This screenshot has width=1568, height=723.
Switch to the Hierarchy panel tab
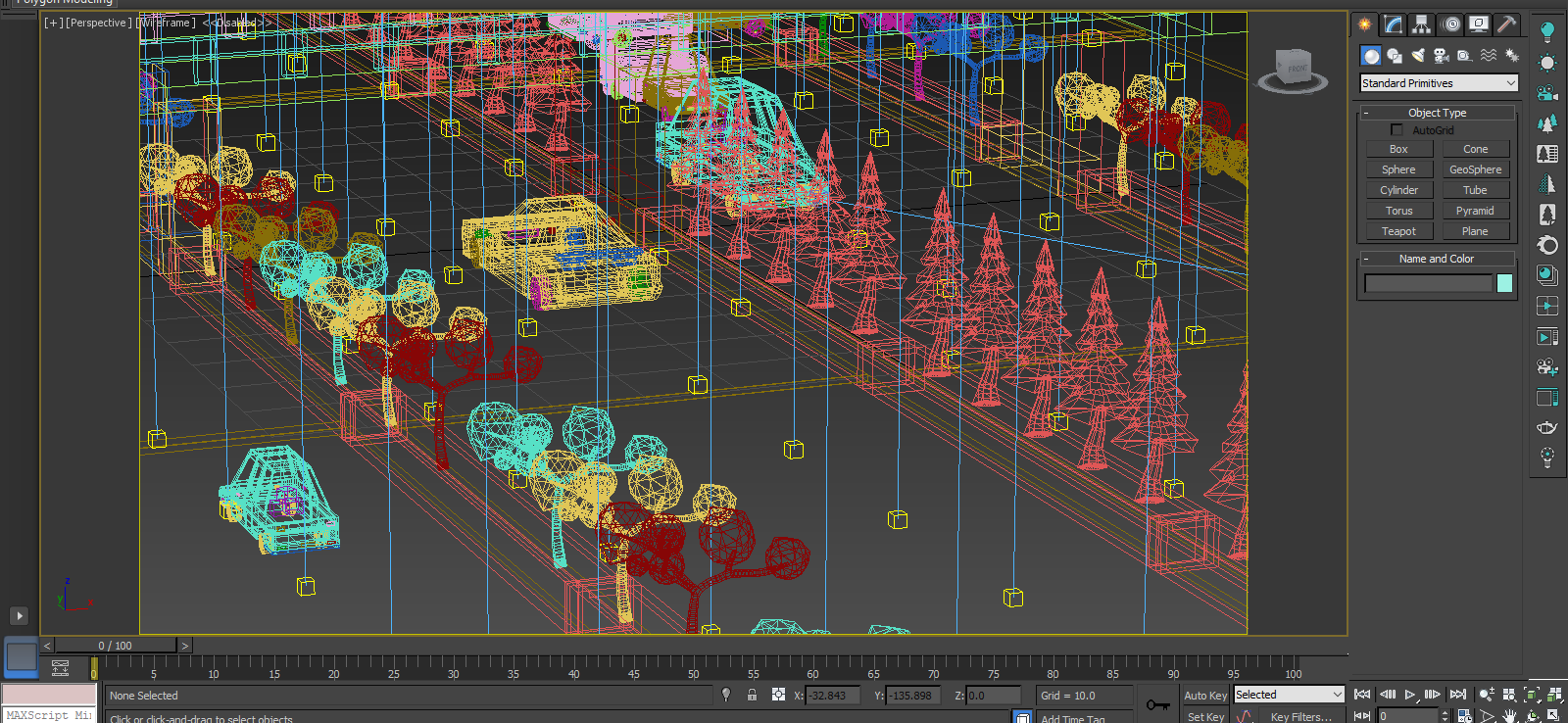coord(1421,24)
